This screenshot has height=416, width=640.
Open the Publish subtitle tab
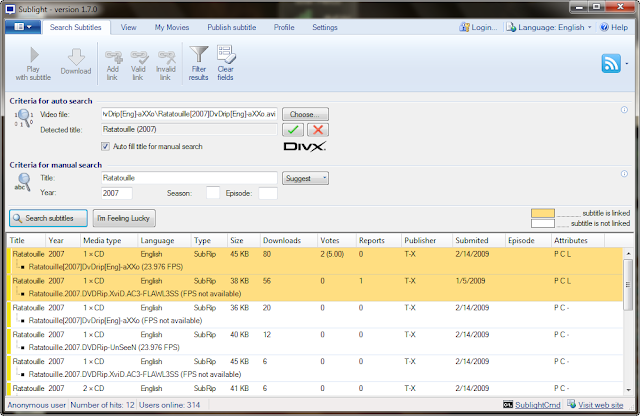tap(231, 27)
